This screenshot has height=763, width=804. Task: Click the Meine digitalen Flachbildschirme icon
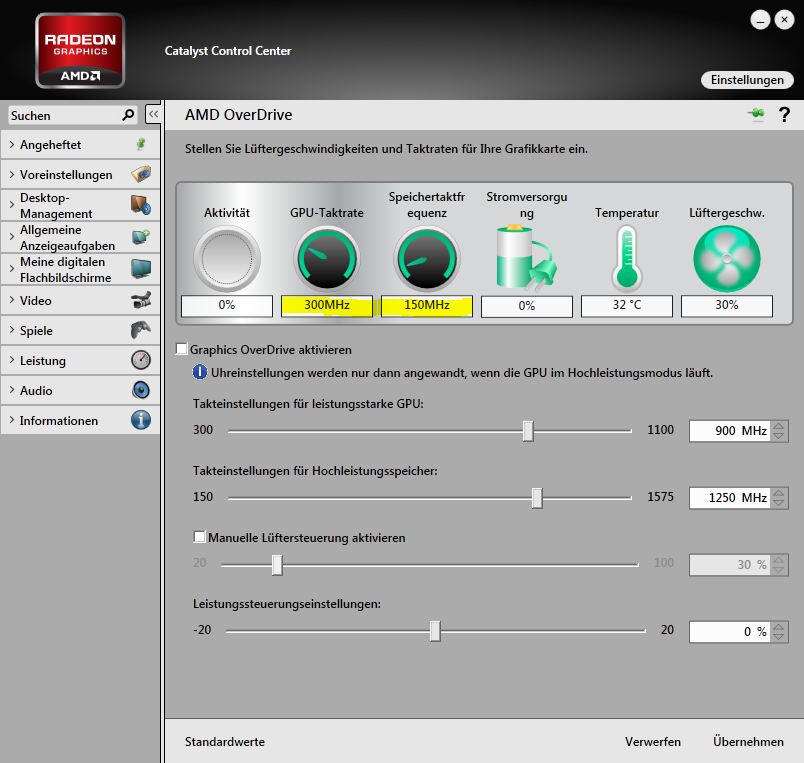coord(141,269)
